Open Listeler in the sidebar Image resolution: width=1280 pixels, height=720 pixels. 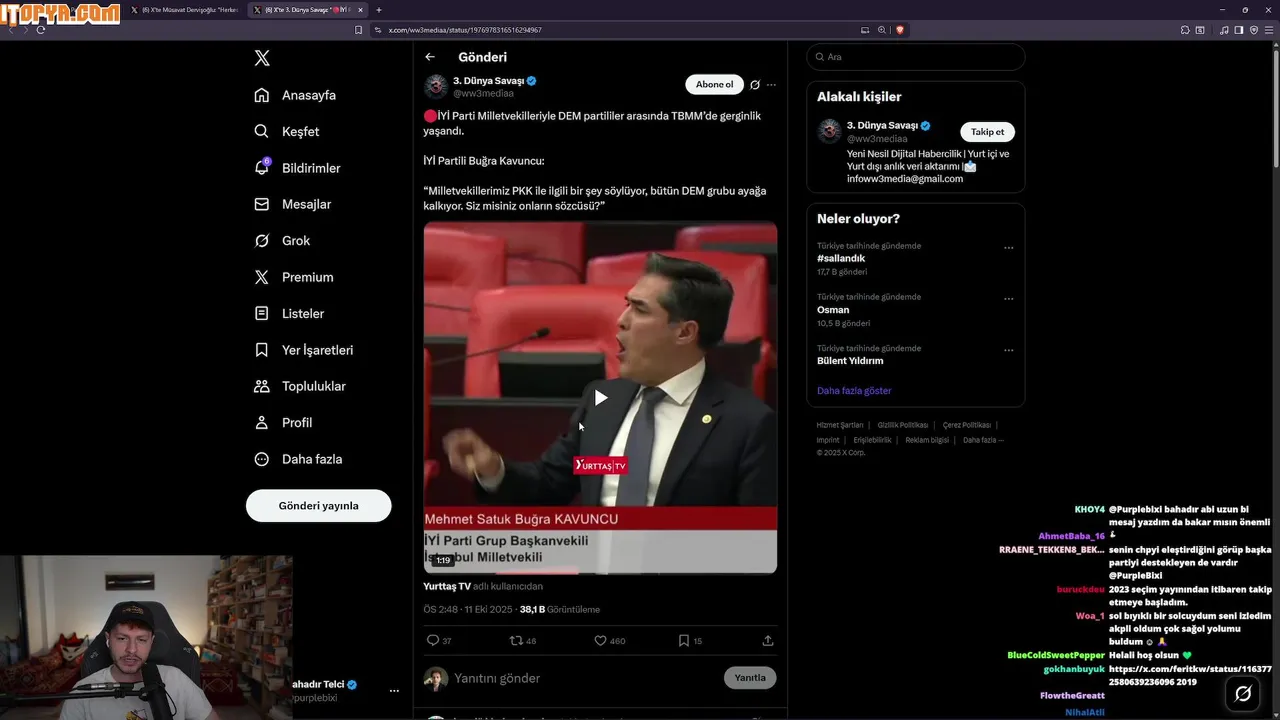click(289, 313)
